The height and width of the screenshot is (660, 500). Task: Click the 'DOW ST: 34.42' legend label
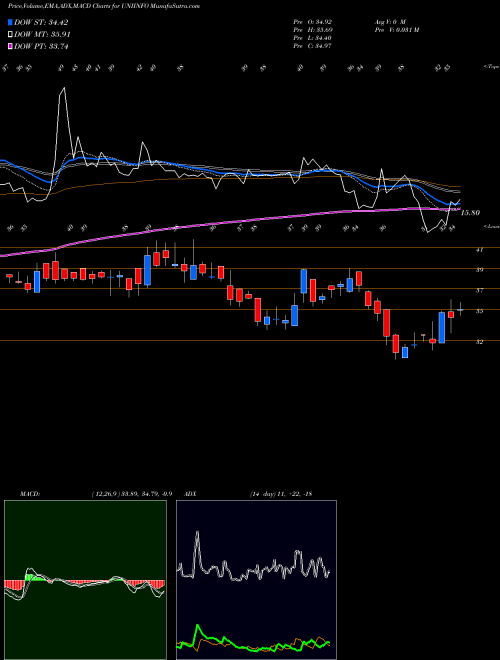(41, 23)
